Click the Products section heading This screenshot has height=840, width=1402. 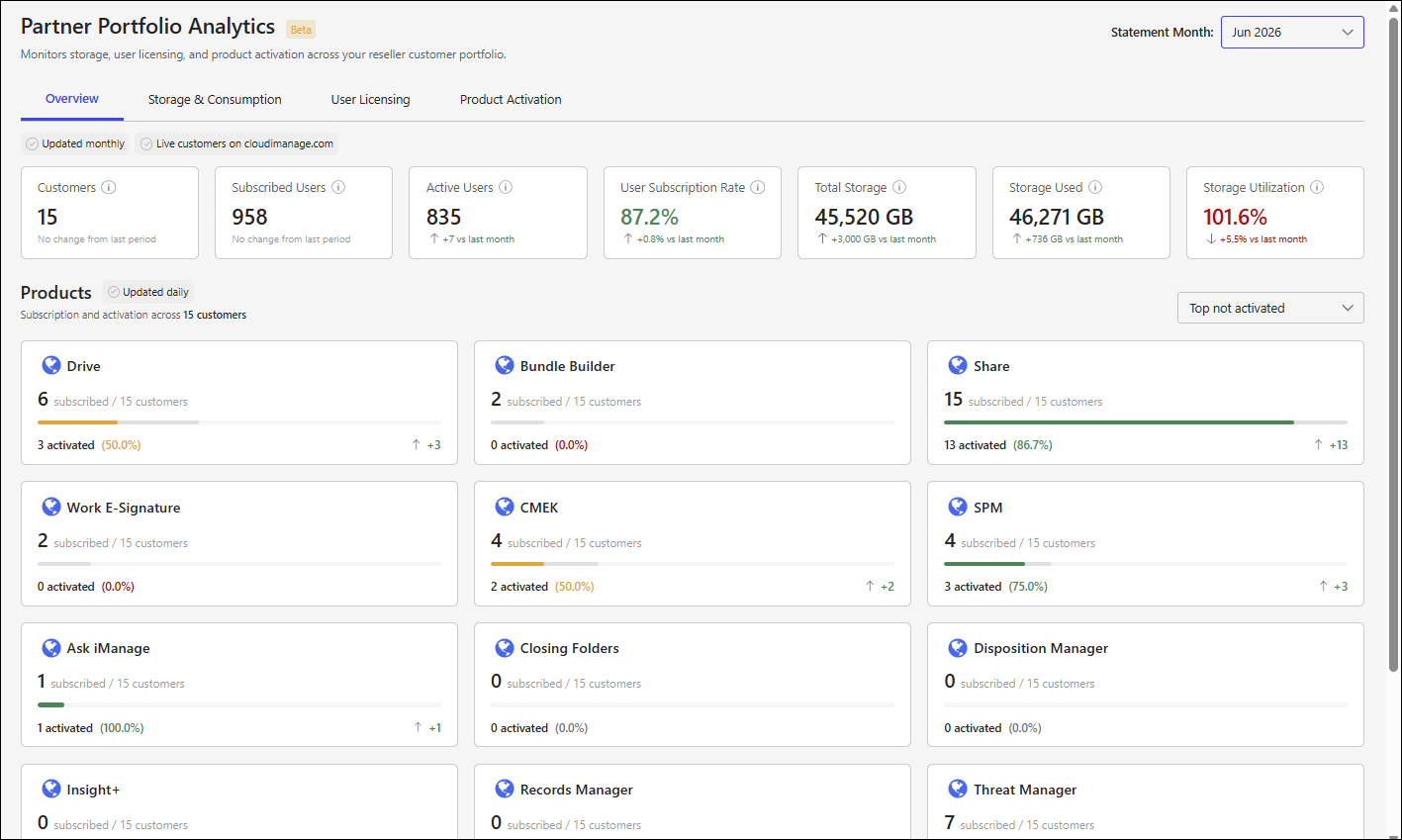pyautogui.click(x=56, y=293)
